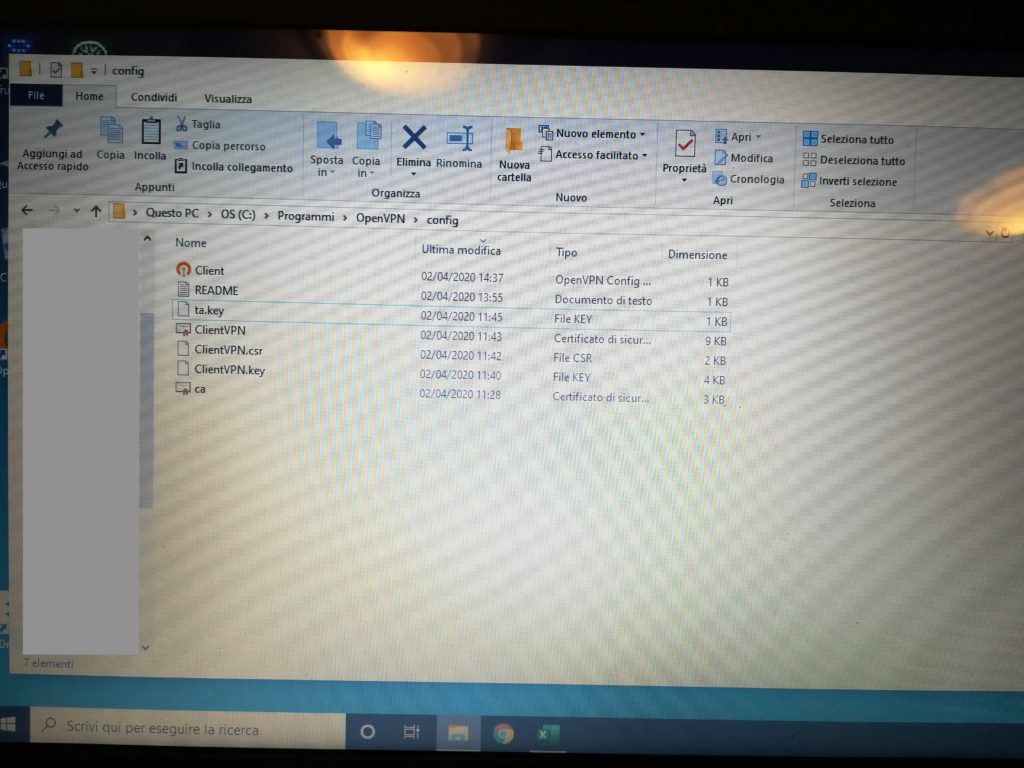
Task: Click the Sposta in icon
Action: 328,135
